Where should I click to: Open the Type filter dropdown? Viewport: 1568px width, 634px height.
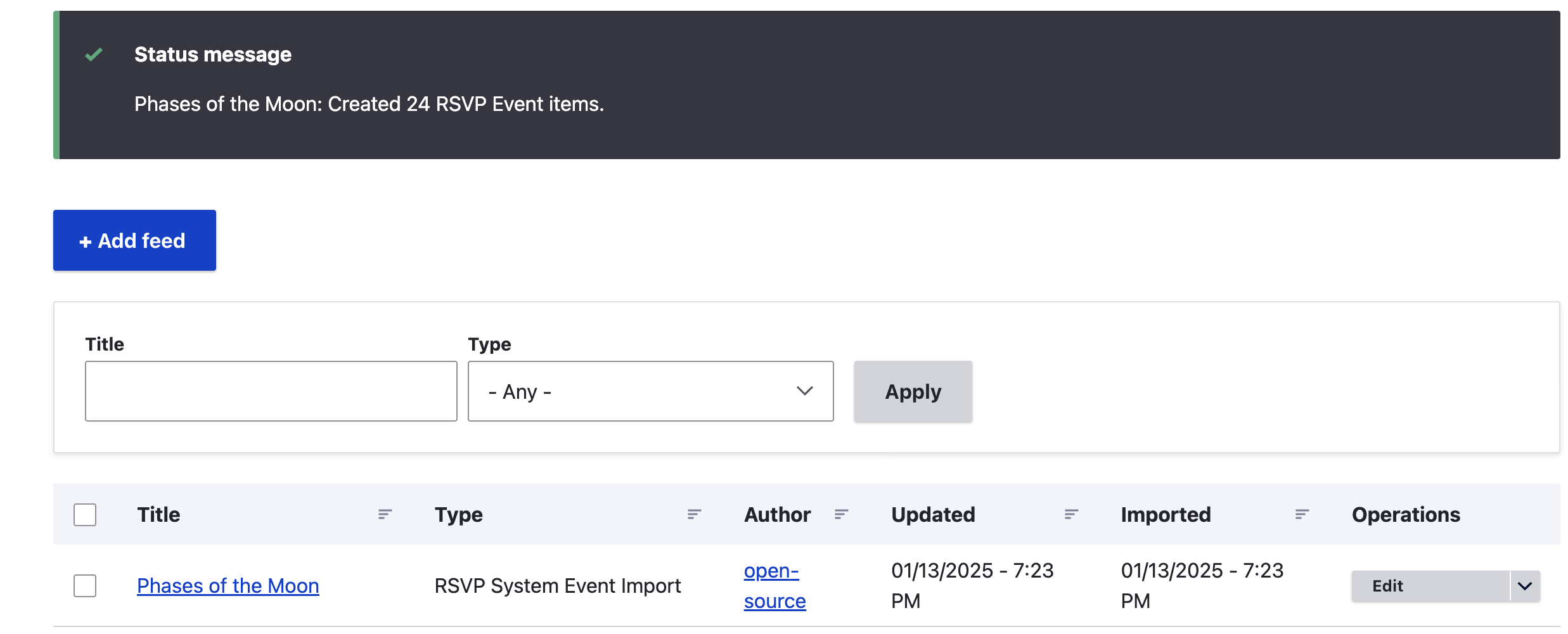click(651, 391)
